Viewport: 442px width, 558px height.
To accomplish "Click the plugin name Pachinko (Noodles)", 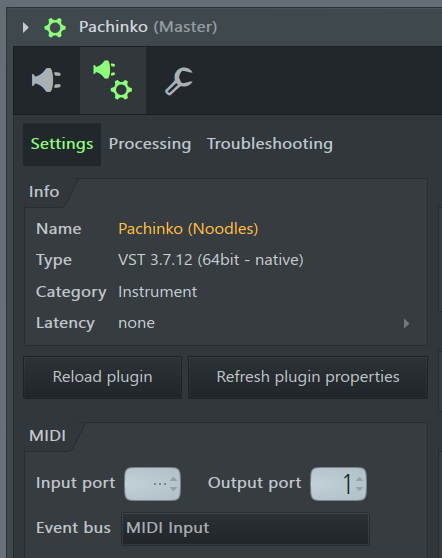I will point(188,229).
